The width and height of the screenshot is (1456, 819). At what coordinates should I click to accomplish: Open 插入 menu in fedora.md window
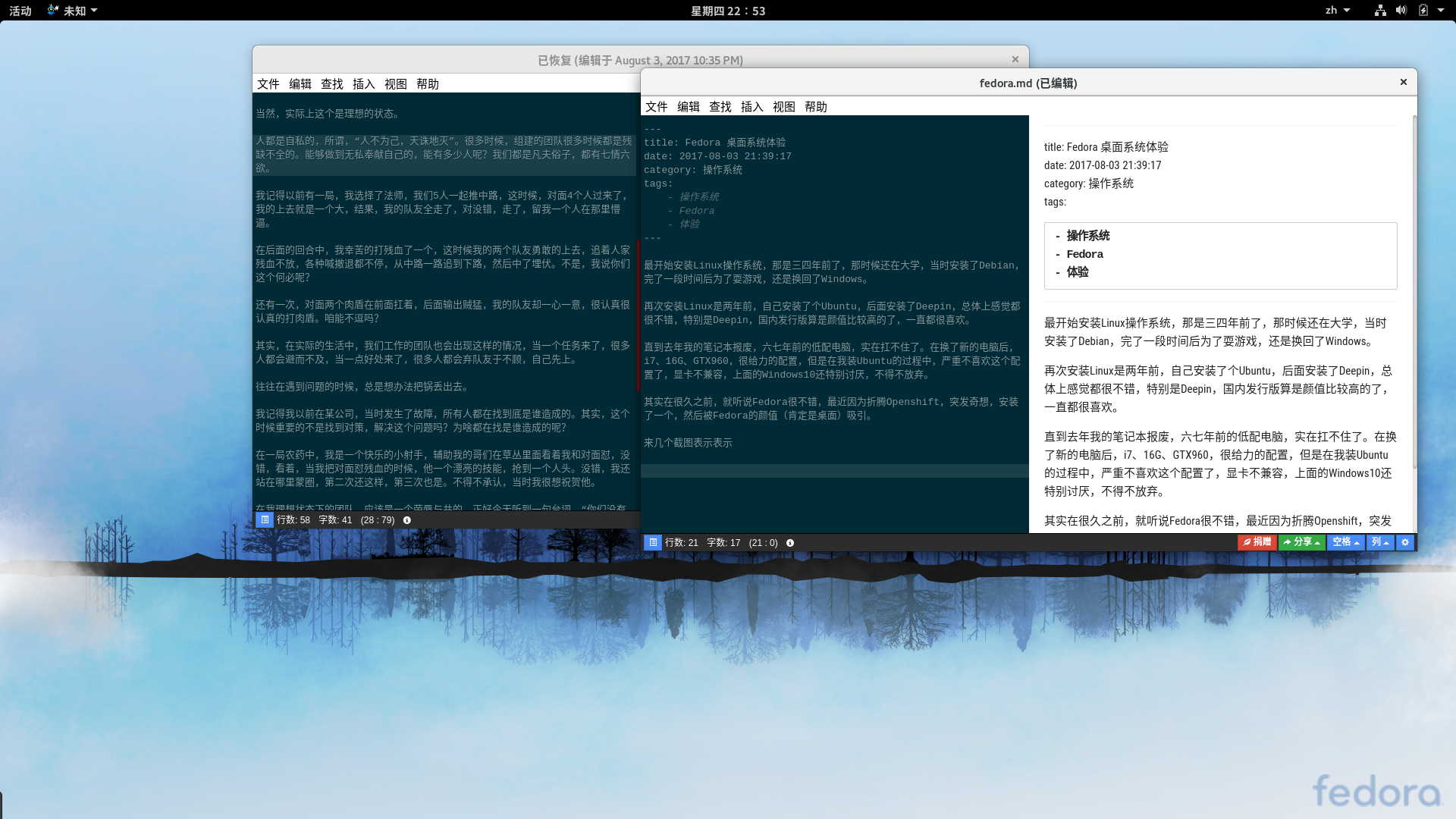[x=752, y=107]
